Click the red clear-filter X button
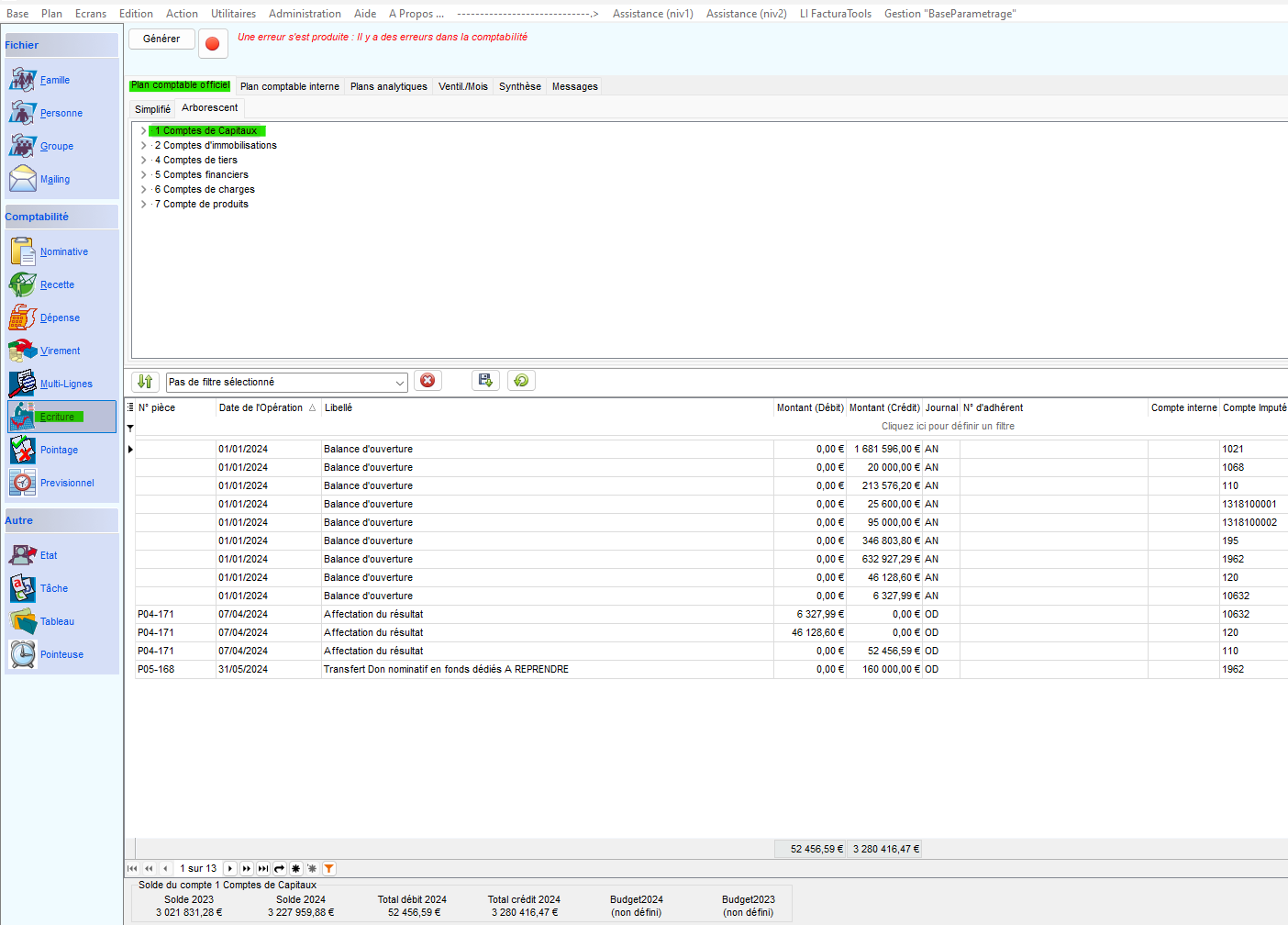The height and width of the screenshot is (925, 1288). [x=427, y=381]
